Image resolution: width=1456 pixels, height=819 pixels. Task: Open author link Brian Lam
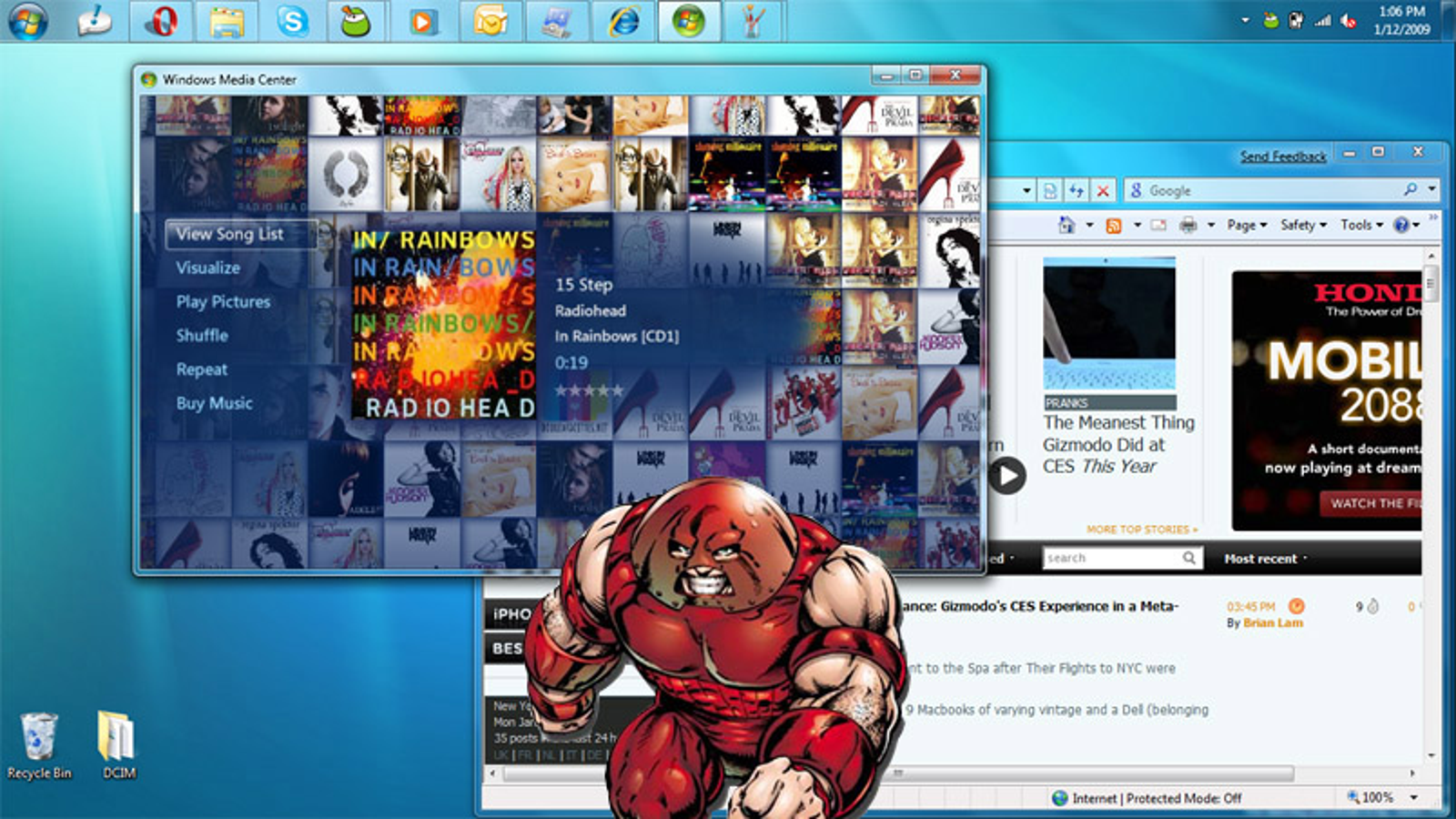pyautogui.click(x=1273, y=623)
